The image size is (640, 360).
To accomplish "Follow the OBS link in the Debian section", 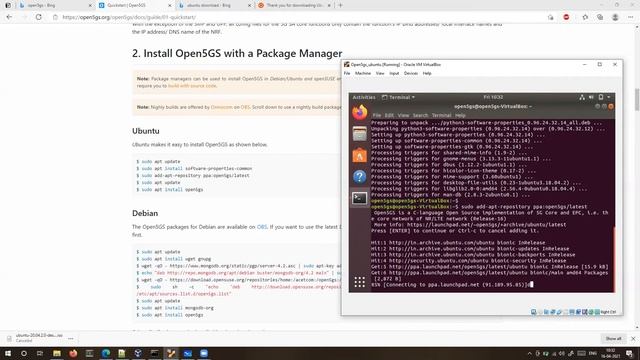I will click(262, 227).
